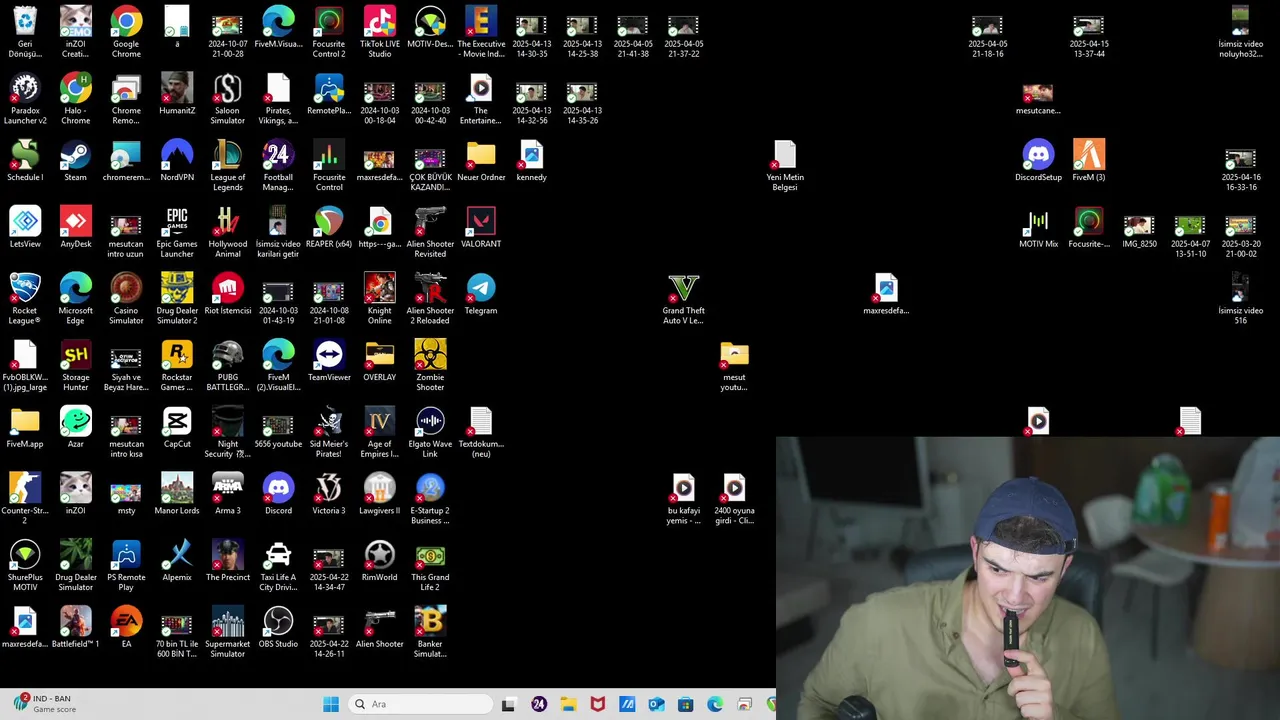
Task: Open the PS Remote Play shortcut
Action: (126, 565)
